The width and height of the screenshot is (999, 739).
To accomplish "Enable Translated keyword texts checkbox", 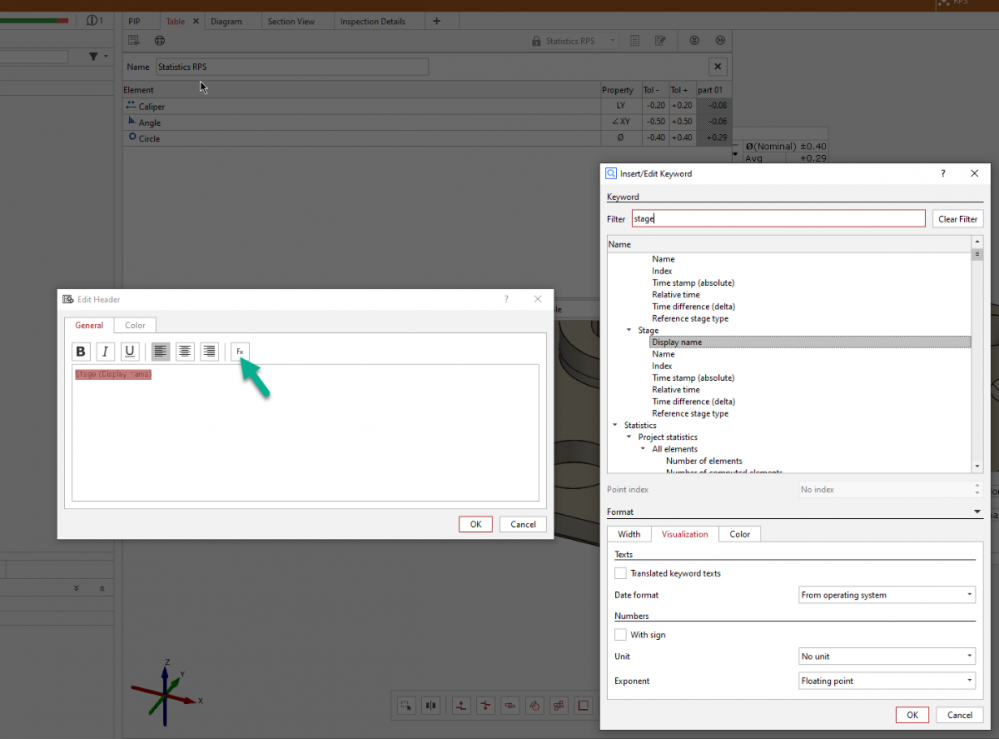I will point(621,573).
